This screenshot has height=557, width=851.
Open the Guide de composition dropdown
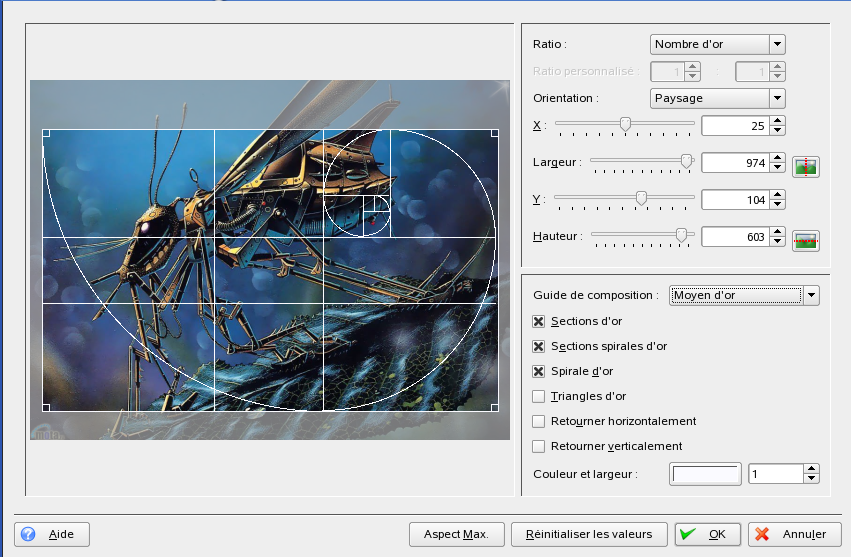(744, 295)
